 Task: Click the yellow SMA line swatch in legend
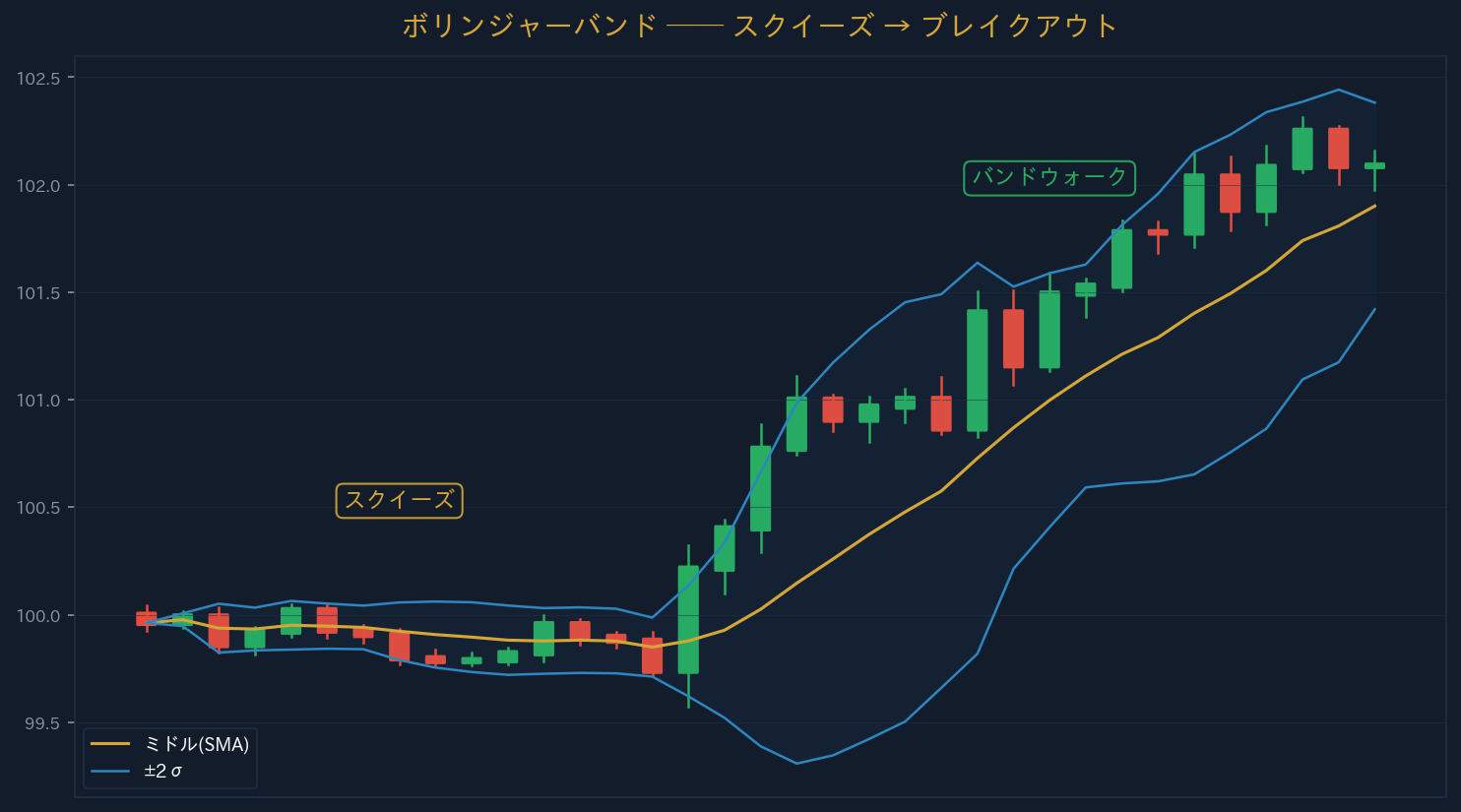(x=110, y=744)
